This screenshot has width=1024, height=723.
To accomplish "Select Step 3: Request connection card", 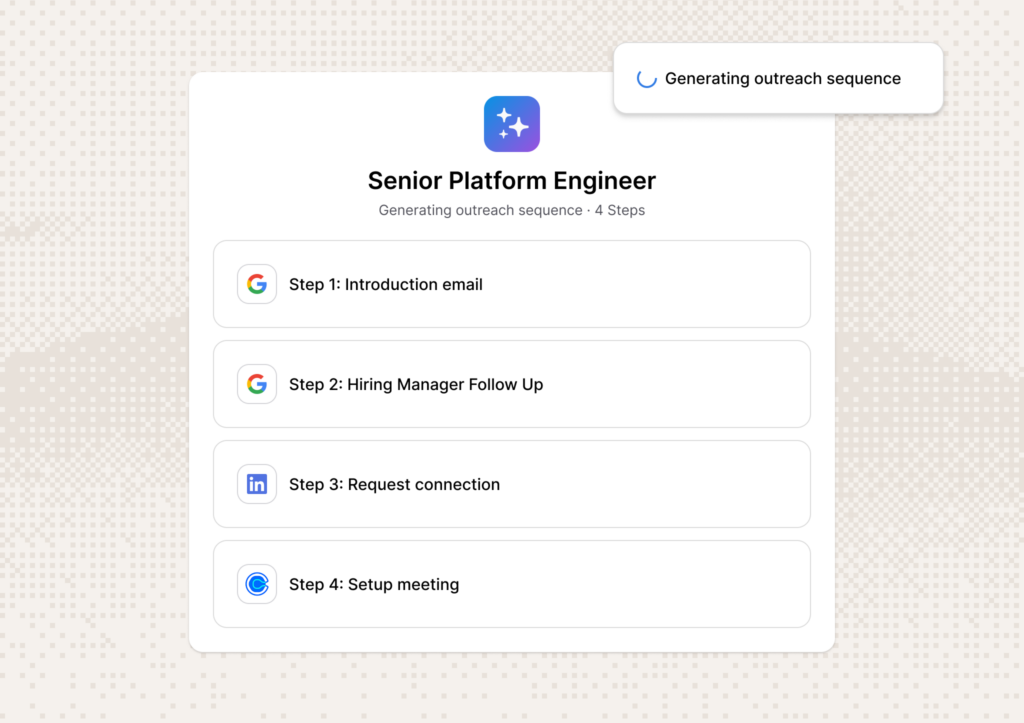I will (x=511, y=484).
